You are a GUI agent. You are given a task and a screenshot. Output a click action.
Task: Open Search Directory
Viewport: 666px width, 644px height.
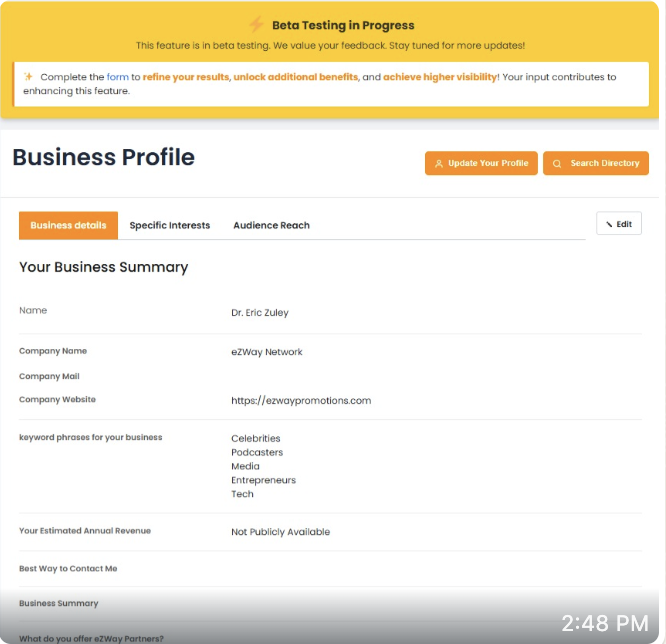(x=596, y=163)
